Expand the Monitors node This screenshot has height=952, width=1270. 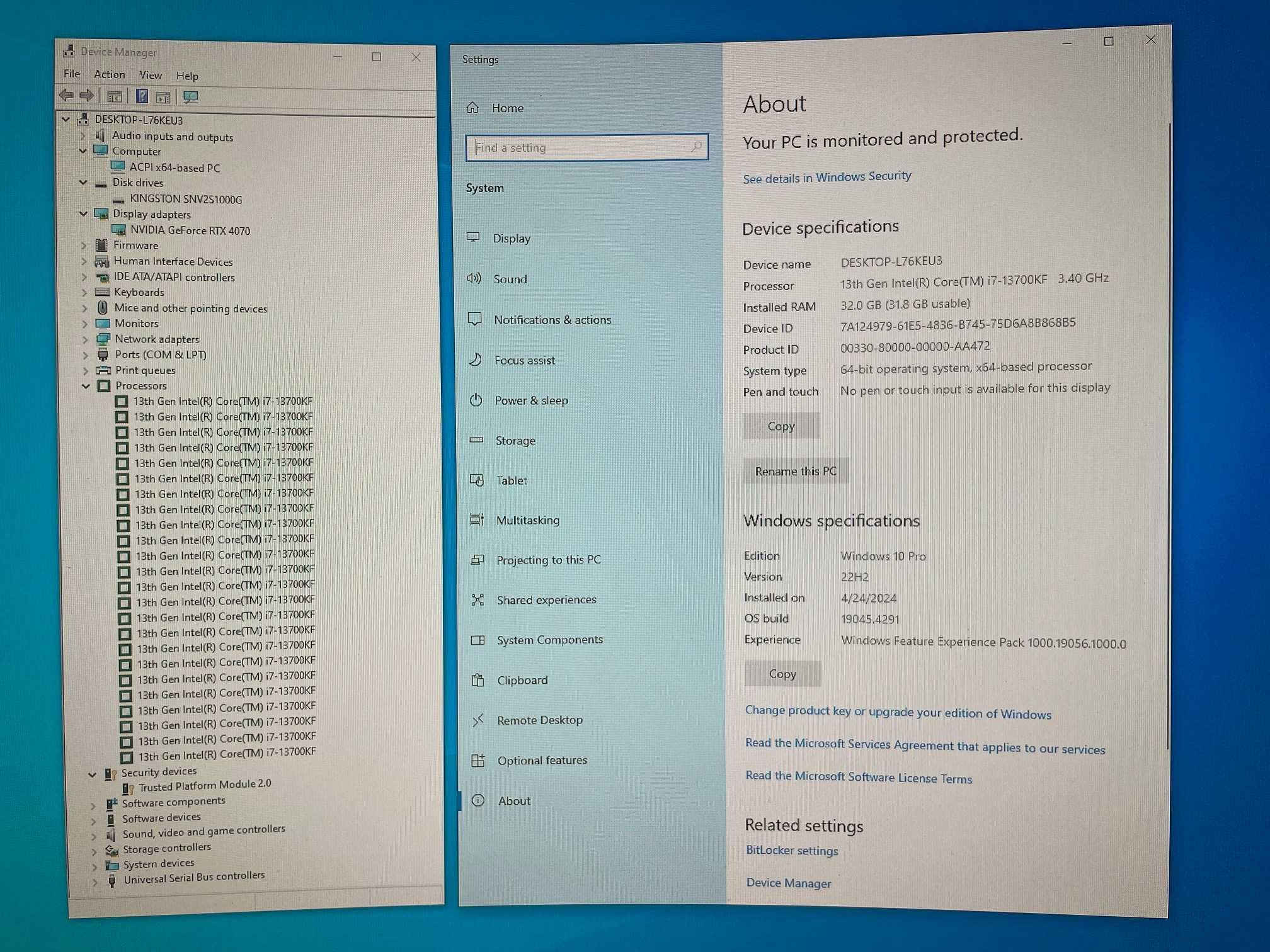click(85, 324)
